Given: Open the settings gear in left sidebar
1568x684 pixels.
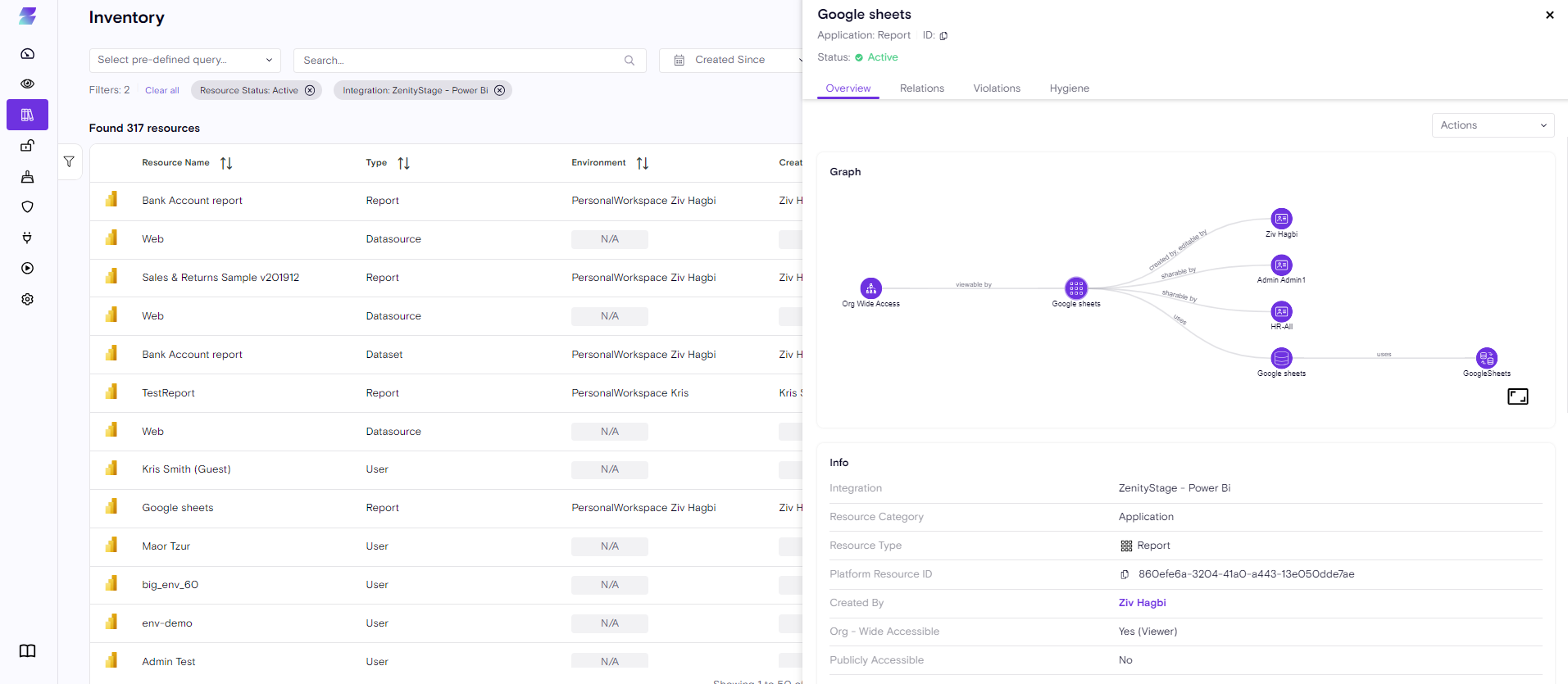Looking at the screenshot, I should click(x=27, y=300).
